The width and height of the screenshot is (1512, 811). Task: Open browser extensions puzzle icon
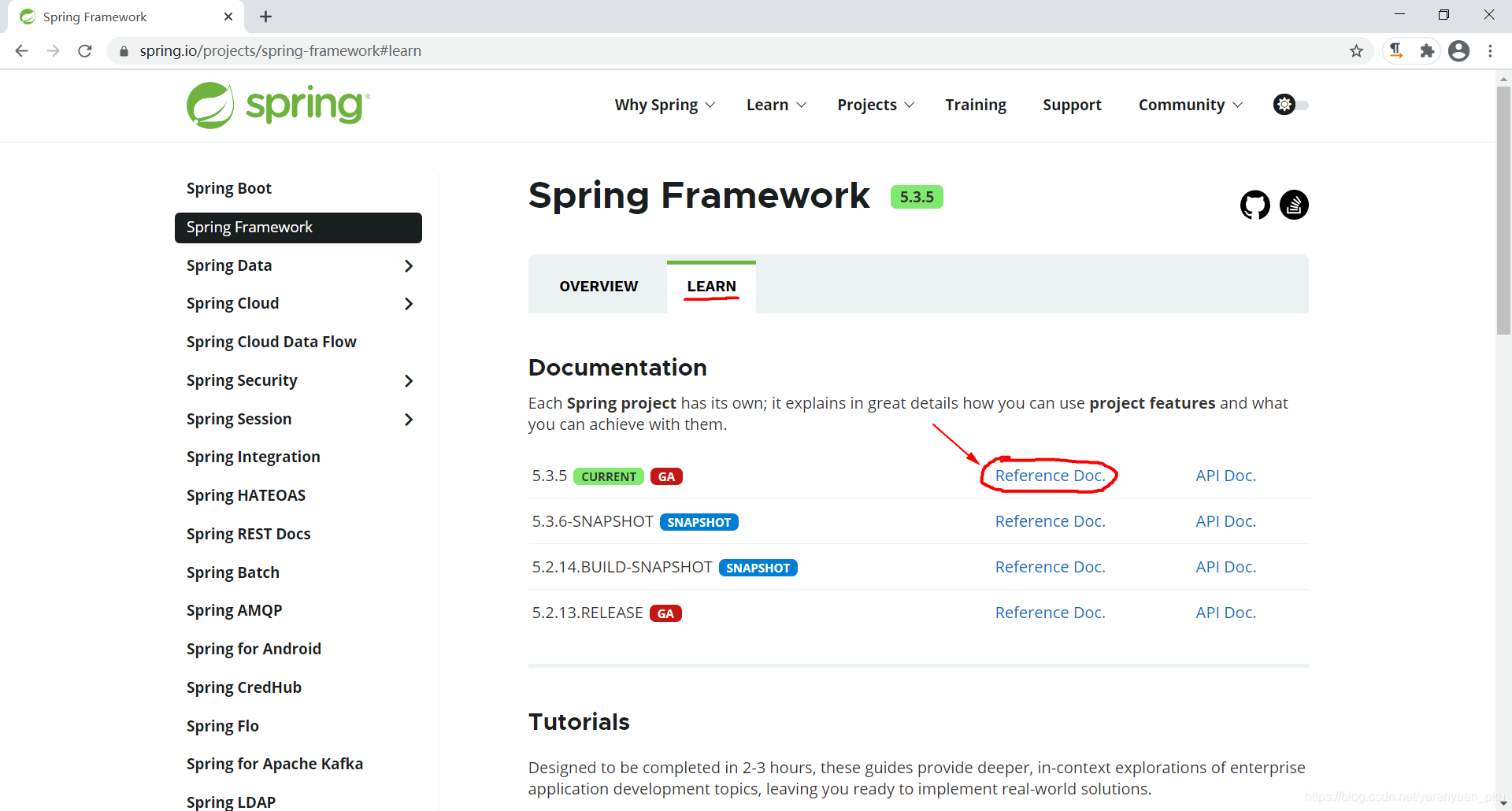click(x=1427, y=50)
